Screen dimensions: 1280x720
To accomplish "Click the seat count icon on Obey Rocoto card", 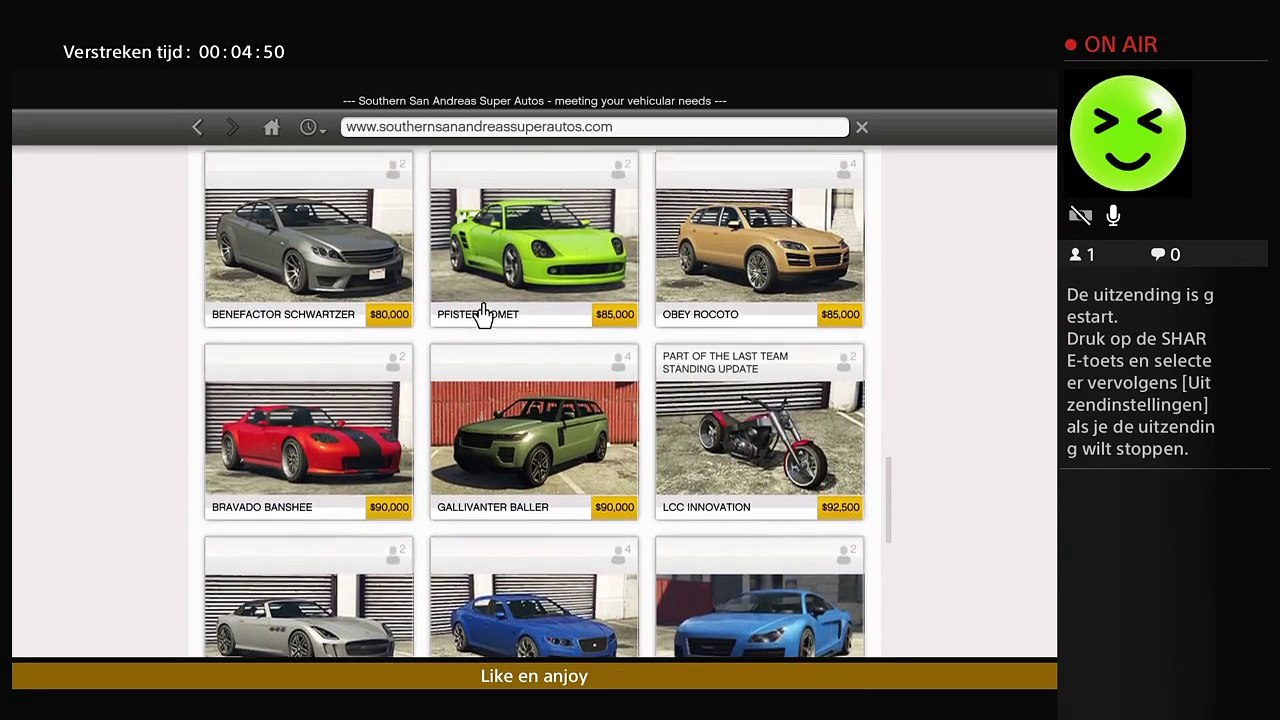I will point(847,168).
